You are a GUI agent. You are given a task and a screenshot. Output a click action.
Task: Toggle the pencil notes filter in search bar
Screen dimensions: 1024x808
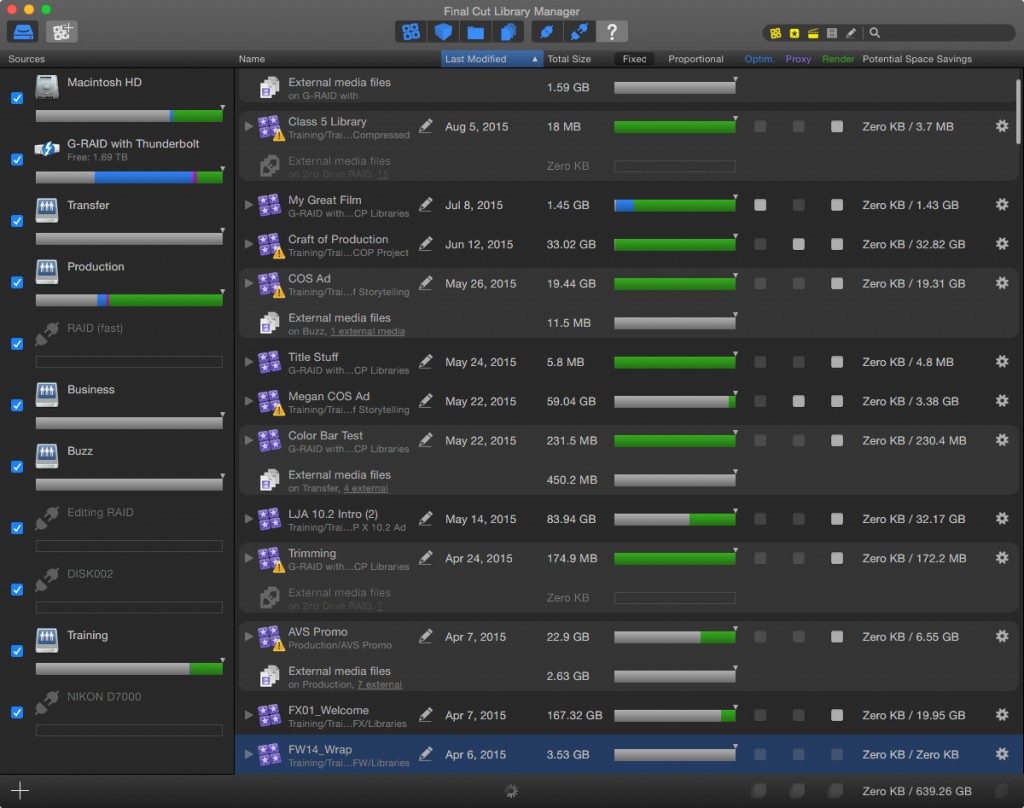pyautogui.click(x=851, y=33)
